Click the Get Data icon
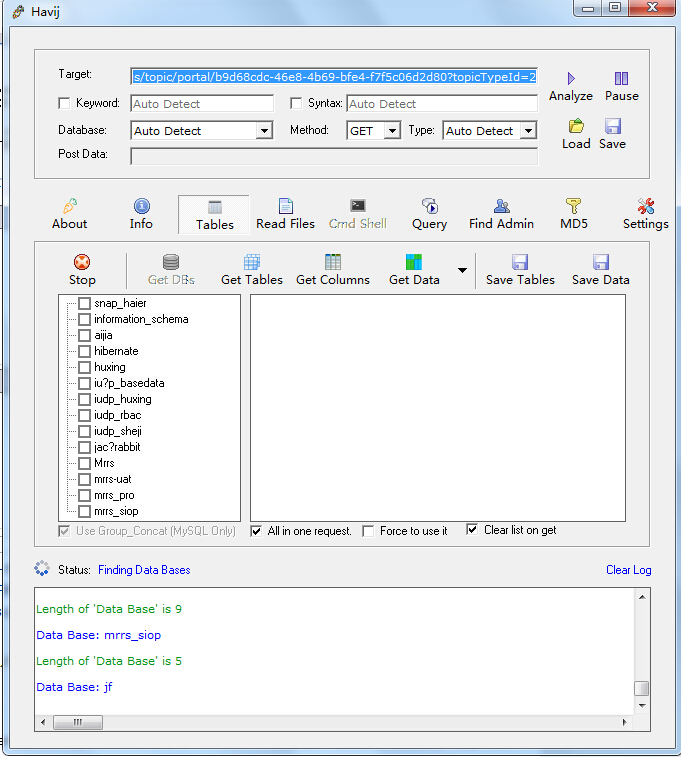681x757 pixels. [x=414, y=262]
